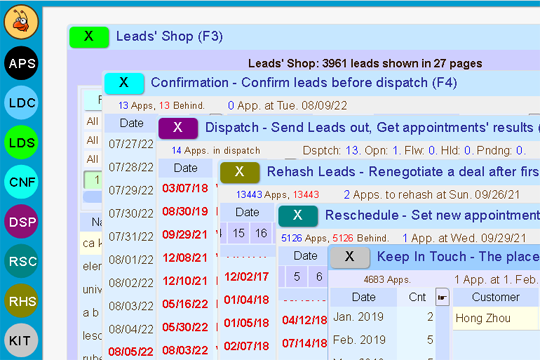Click page 15 in Rehash panel
The image size is (540, 360).
238,233
